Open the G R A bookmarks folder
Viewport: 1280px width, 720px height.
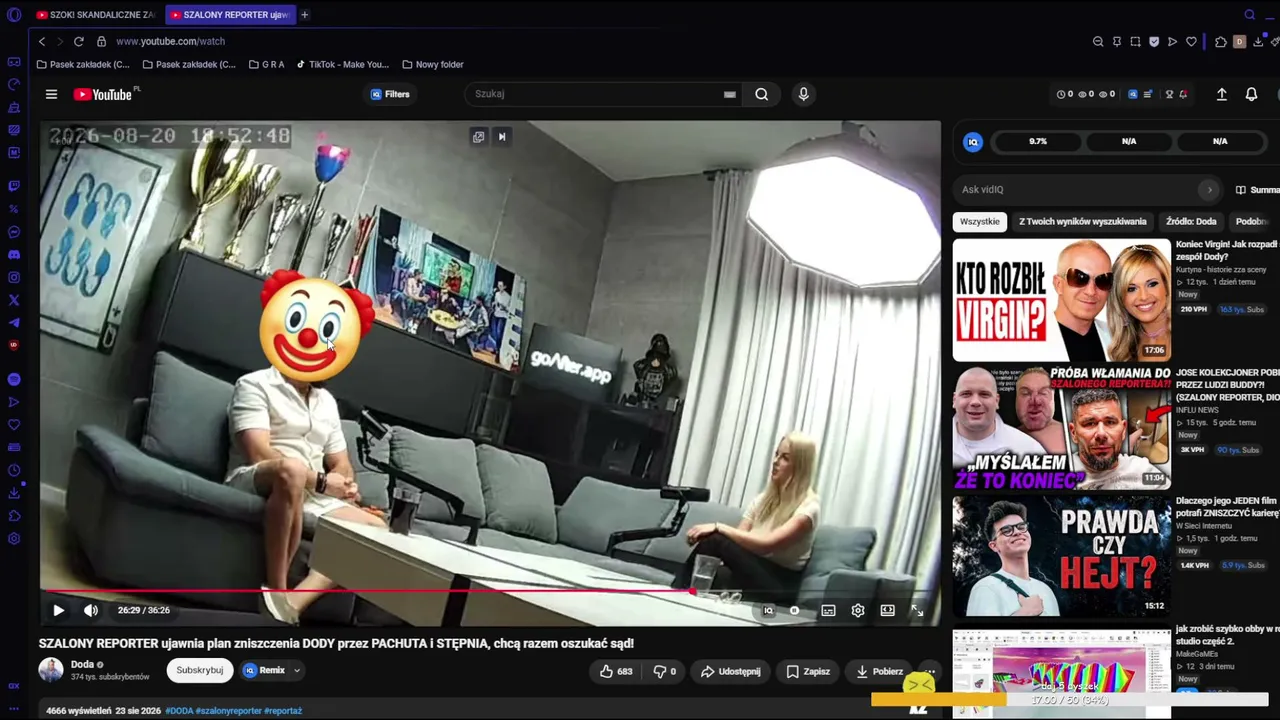pyautogui.click(x=266, y=65)
